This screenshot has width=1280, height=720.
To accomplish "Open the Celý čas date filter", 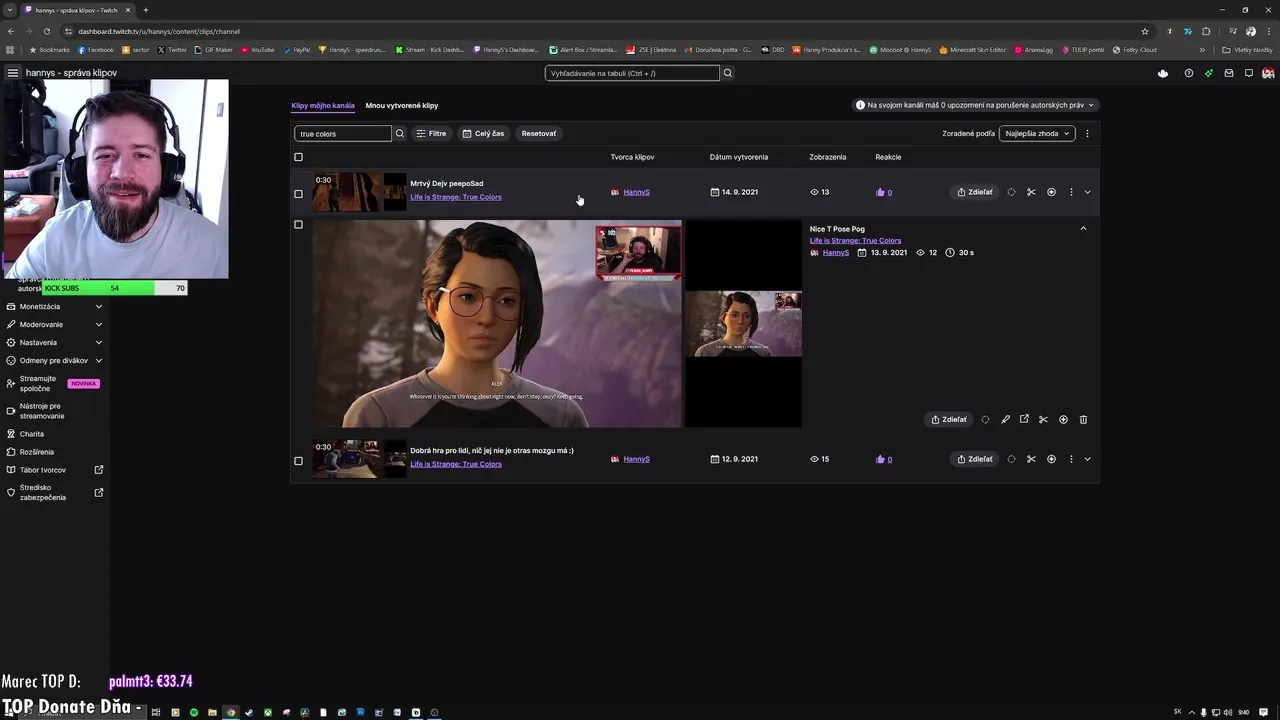I will click(x=483, y=133).
